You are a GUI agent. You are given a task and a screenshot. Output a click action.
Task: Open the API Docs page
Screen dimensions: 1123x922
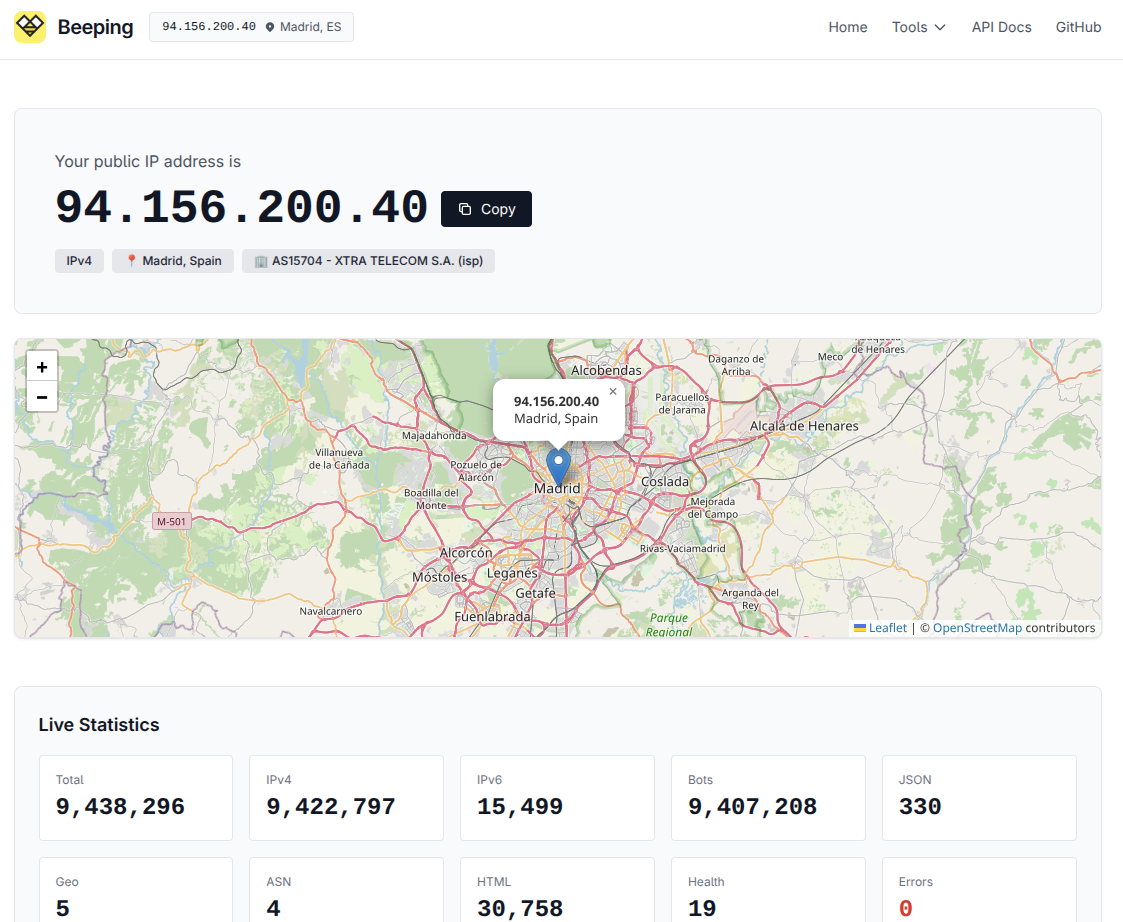point(1001,27)
